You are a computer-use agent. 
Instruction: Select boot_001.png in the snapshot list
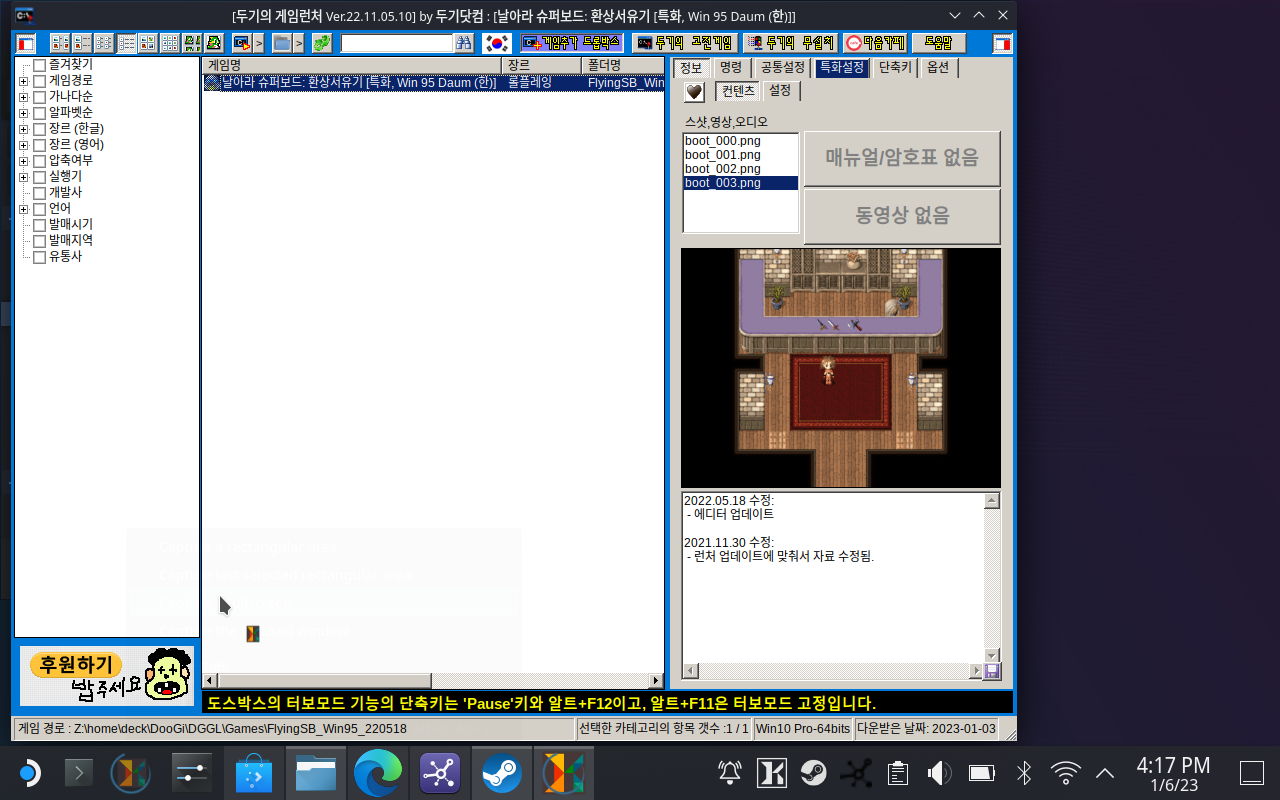pyautogui.click(x=723, y=155)
